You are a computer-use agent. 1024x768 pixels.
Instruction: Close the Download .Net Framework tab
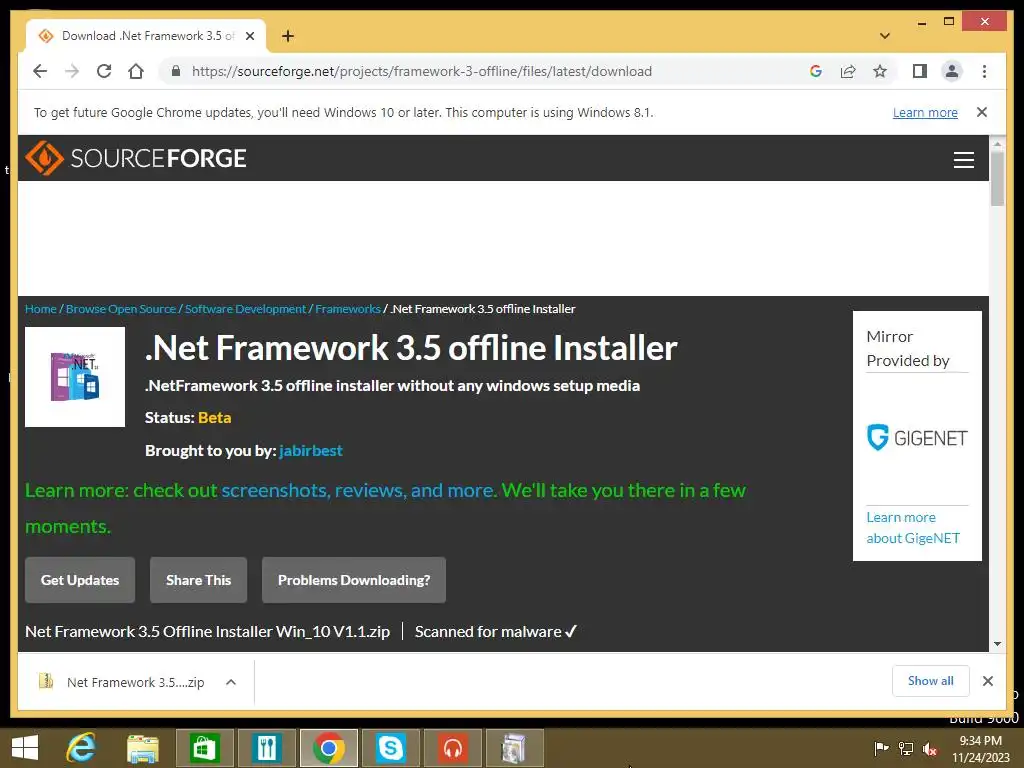pos(249,36)
